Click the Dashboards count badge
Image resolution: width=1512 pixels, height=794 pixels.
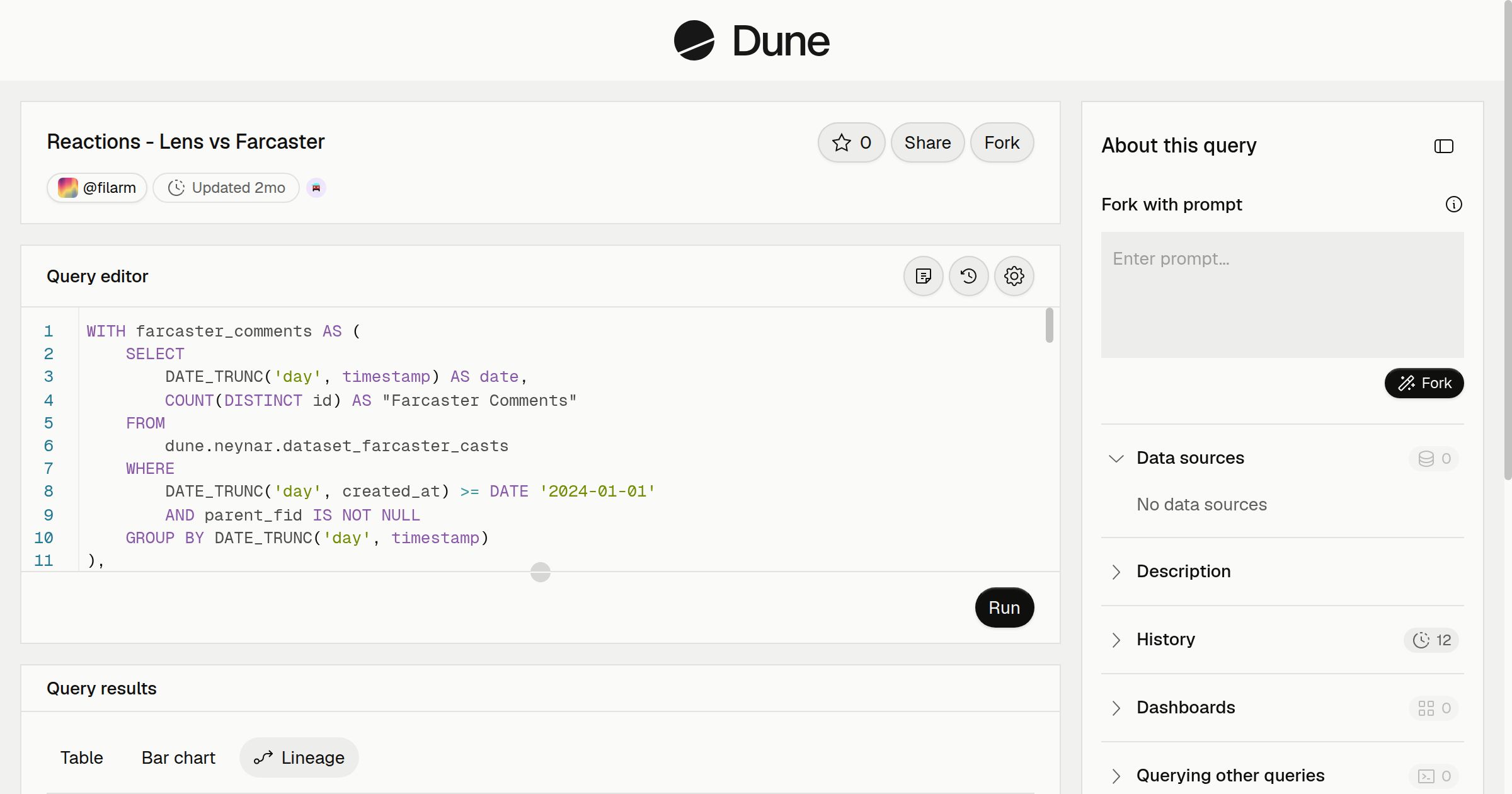(1435, 708)
